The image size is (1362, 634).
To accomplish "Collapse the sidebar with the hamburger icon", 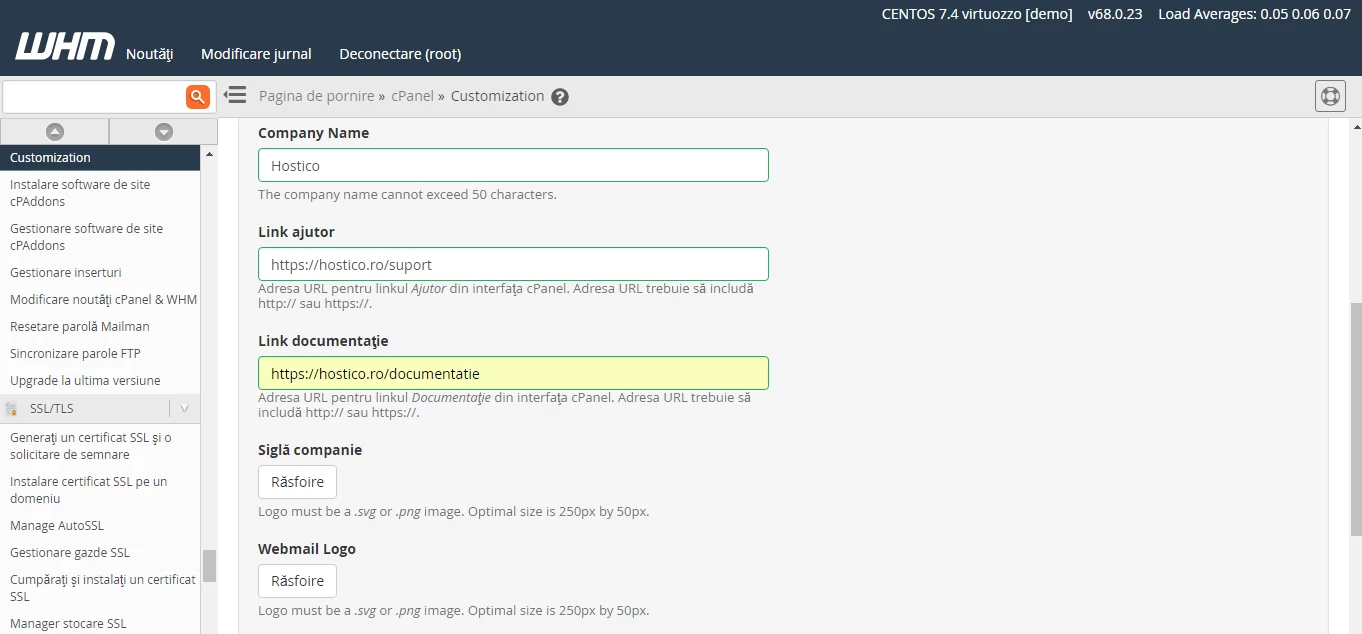I will pos(234,94).
